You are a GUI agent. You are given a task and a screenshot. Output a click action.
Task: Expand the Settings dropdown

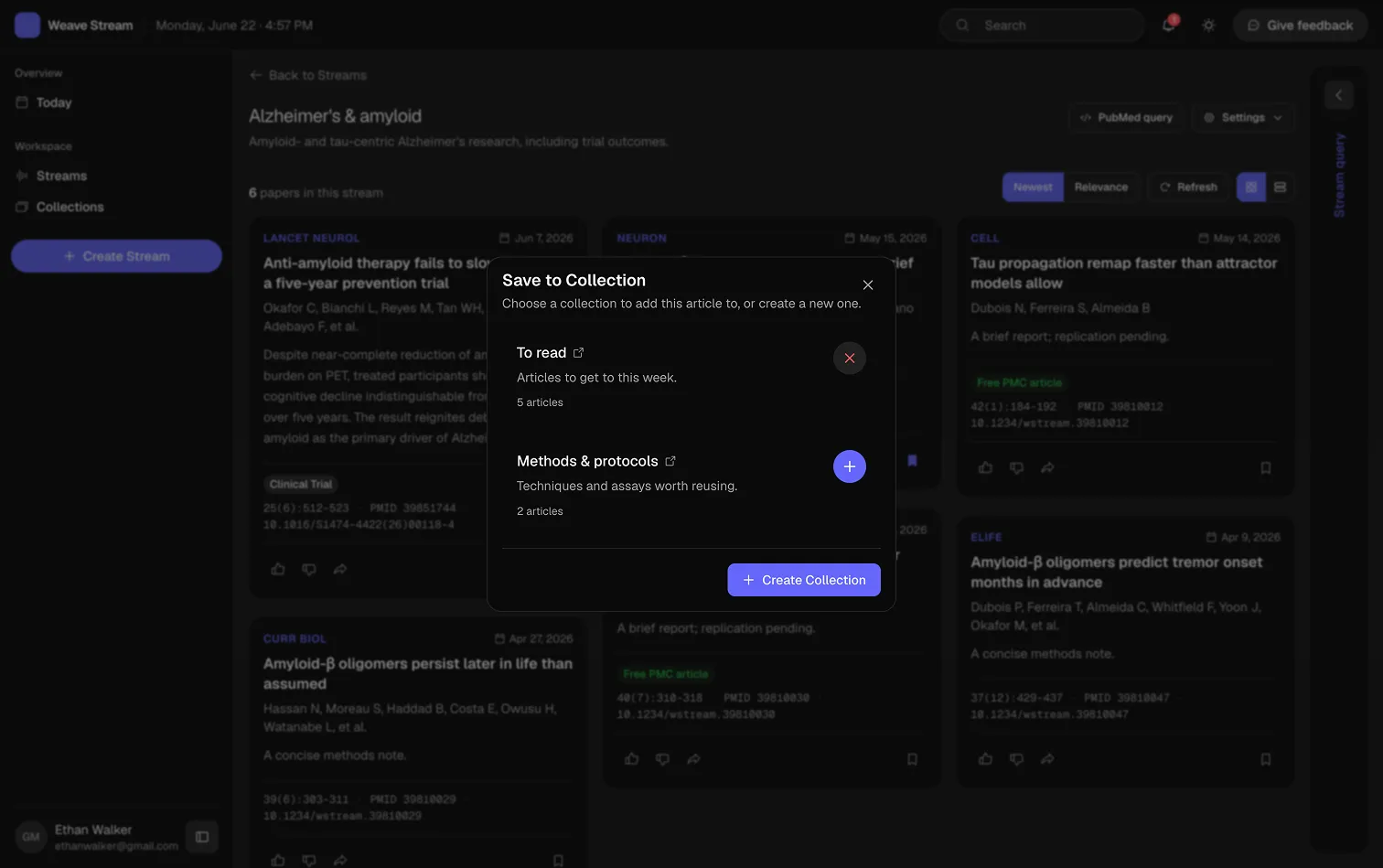(1243, 117)
